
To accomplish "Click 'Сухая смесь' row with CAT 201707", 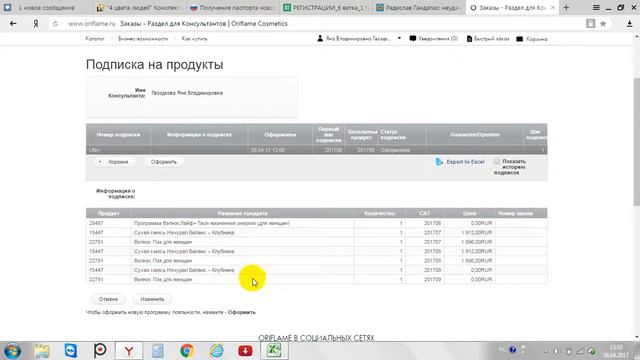I will click(x=316, y=233).
